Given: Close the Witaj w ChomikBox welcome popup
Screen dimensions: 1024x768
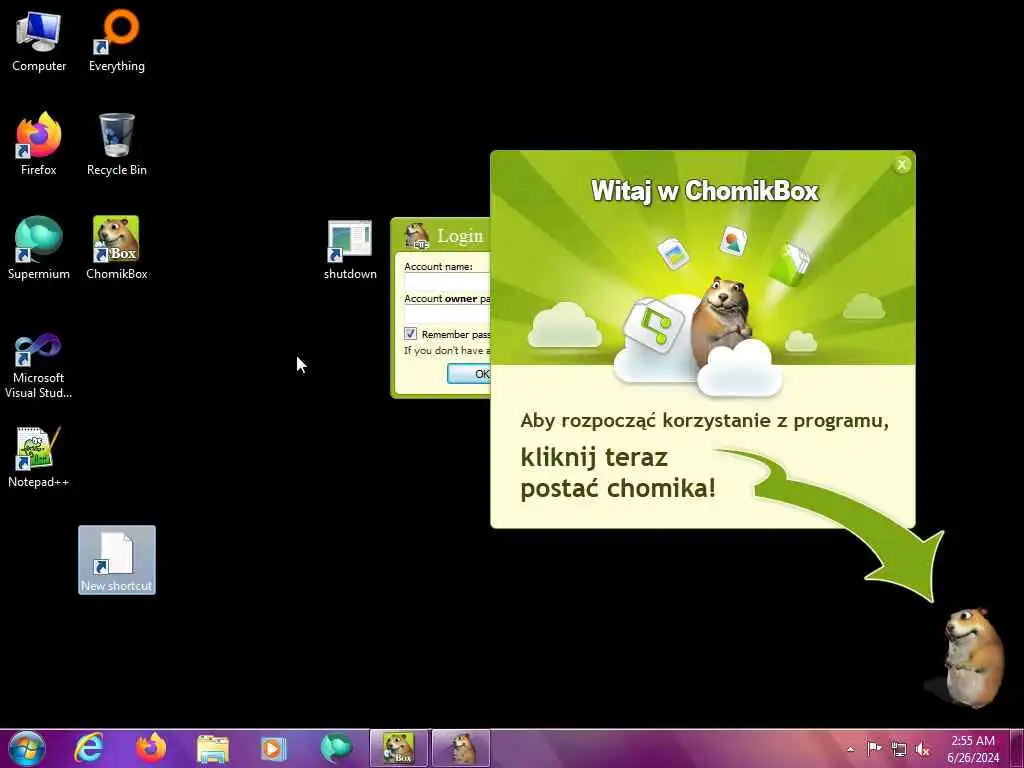Looking at the screenshot, I should click(902, 165).
